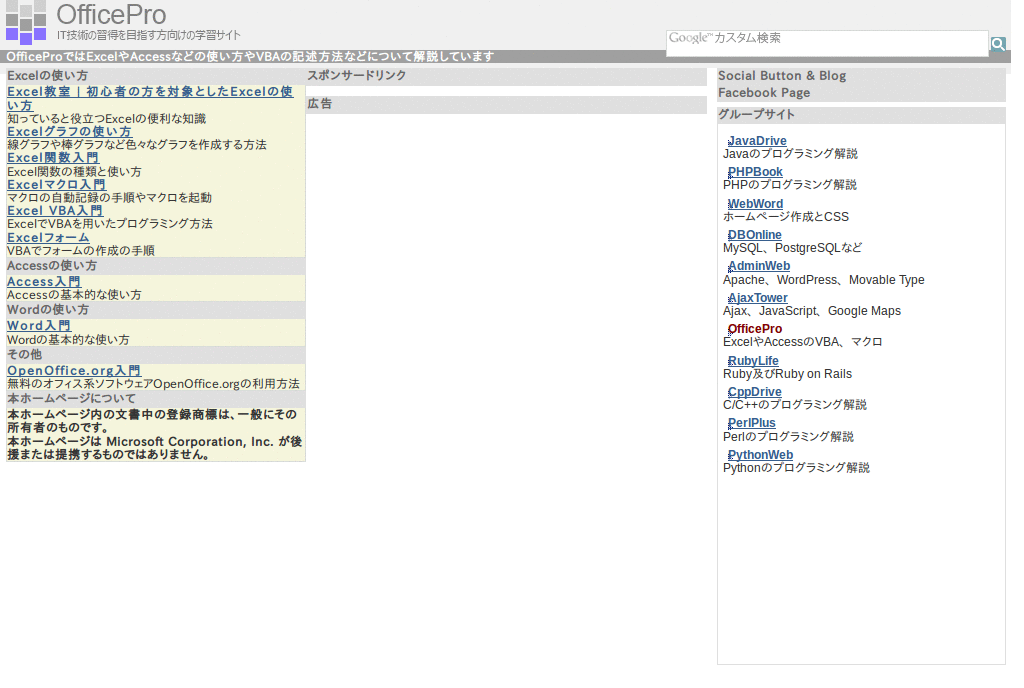This screenshot has width=1024, height=688.
Task: Click the VBAでフォームの作成の手順 description
Action: (80, 251)
